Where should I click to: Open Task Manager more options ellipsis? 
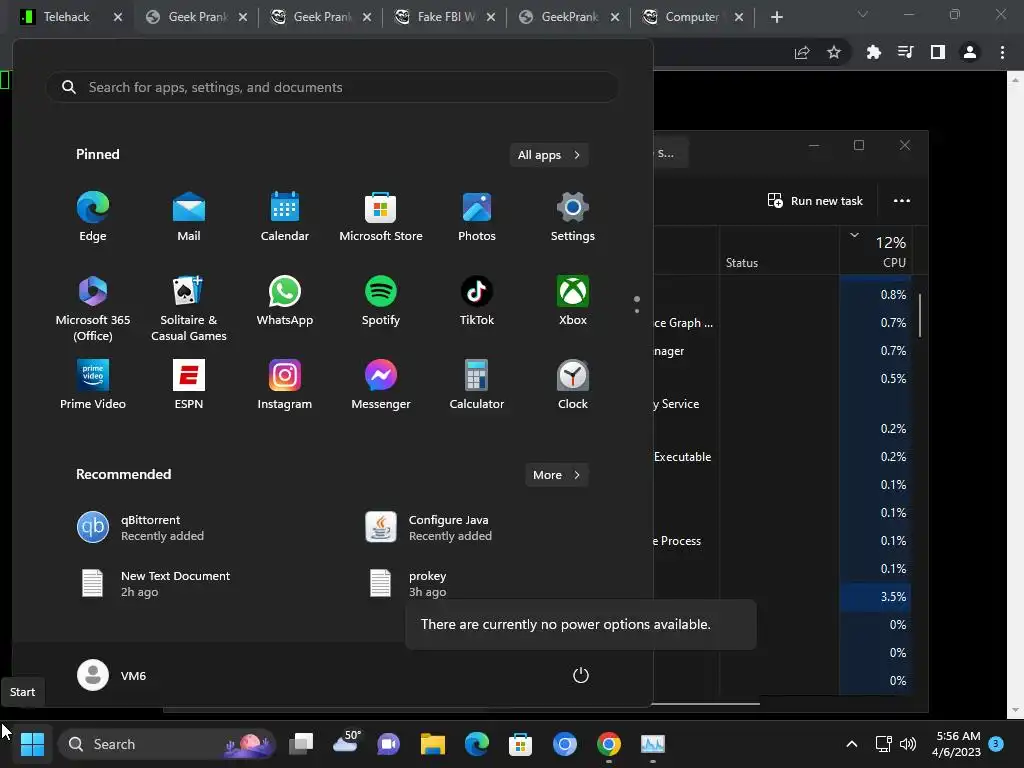tap(902, 200)
